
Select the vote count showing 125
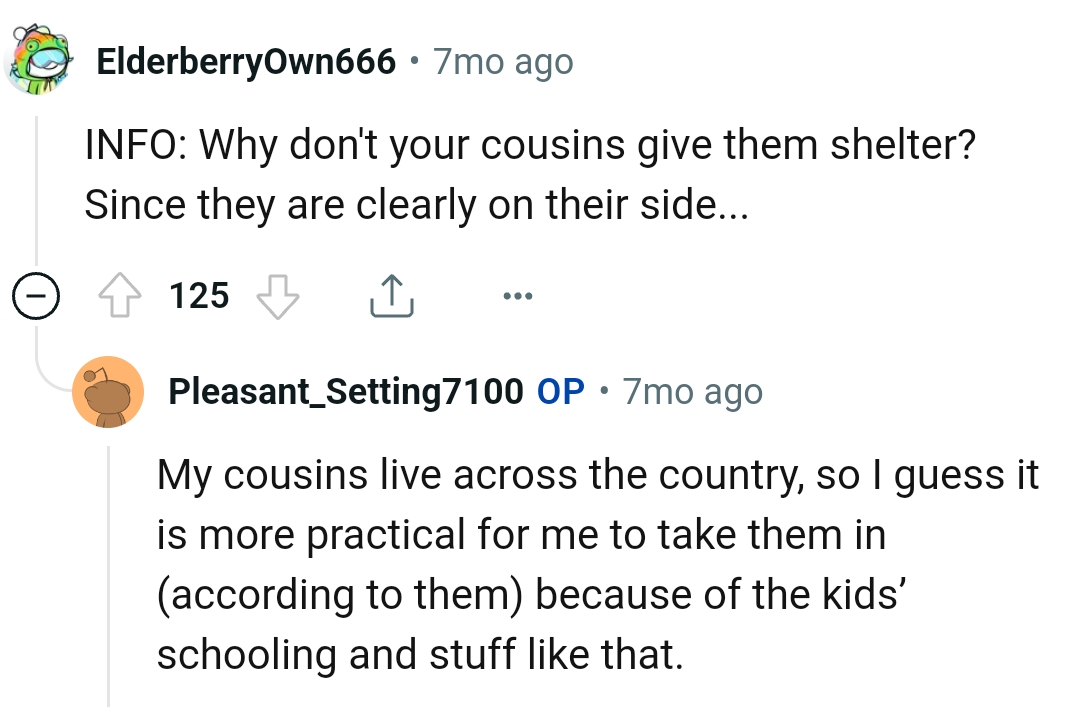click(198, 295)
